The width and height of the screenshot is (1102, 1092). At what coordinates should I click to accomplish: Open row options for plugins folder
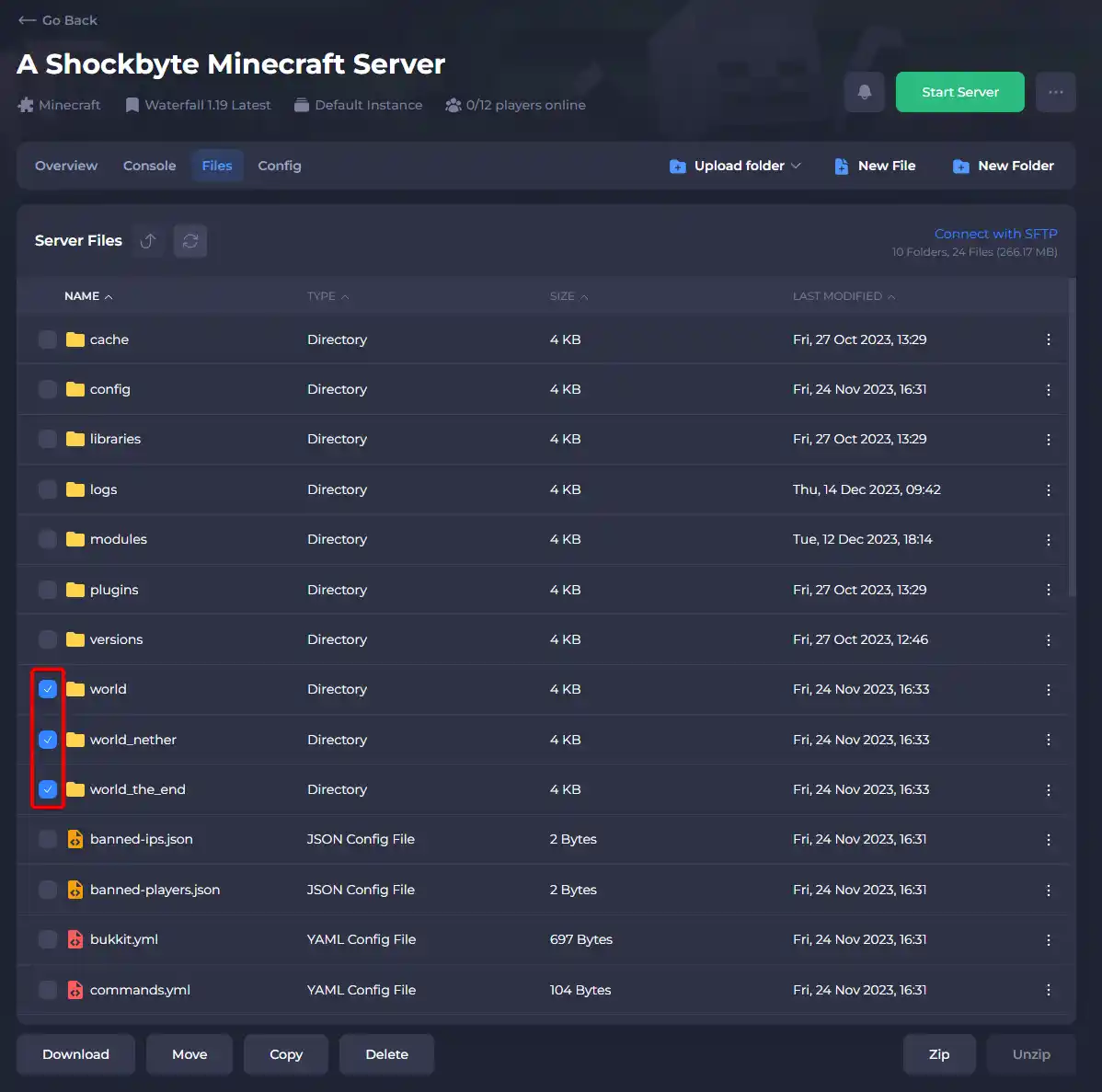[x=1049, y=590]
